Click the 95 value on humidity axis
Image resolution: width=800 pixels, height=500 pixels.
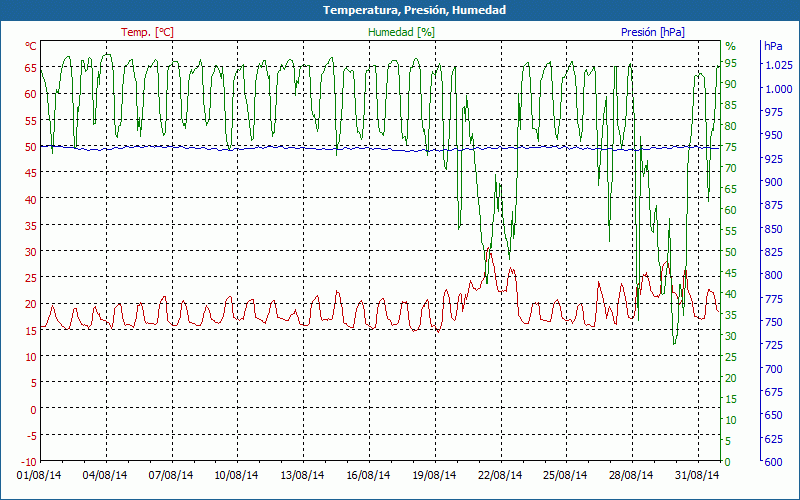[731, 63]
